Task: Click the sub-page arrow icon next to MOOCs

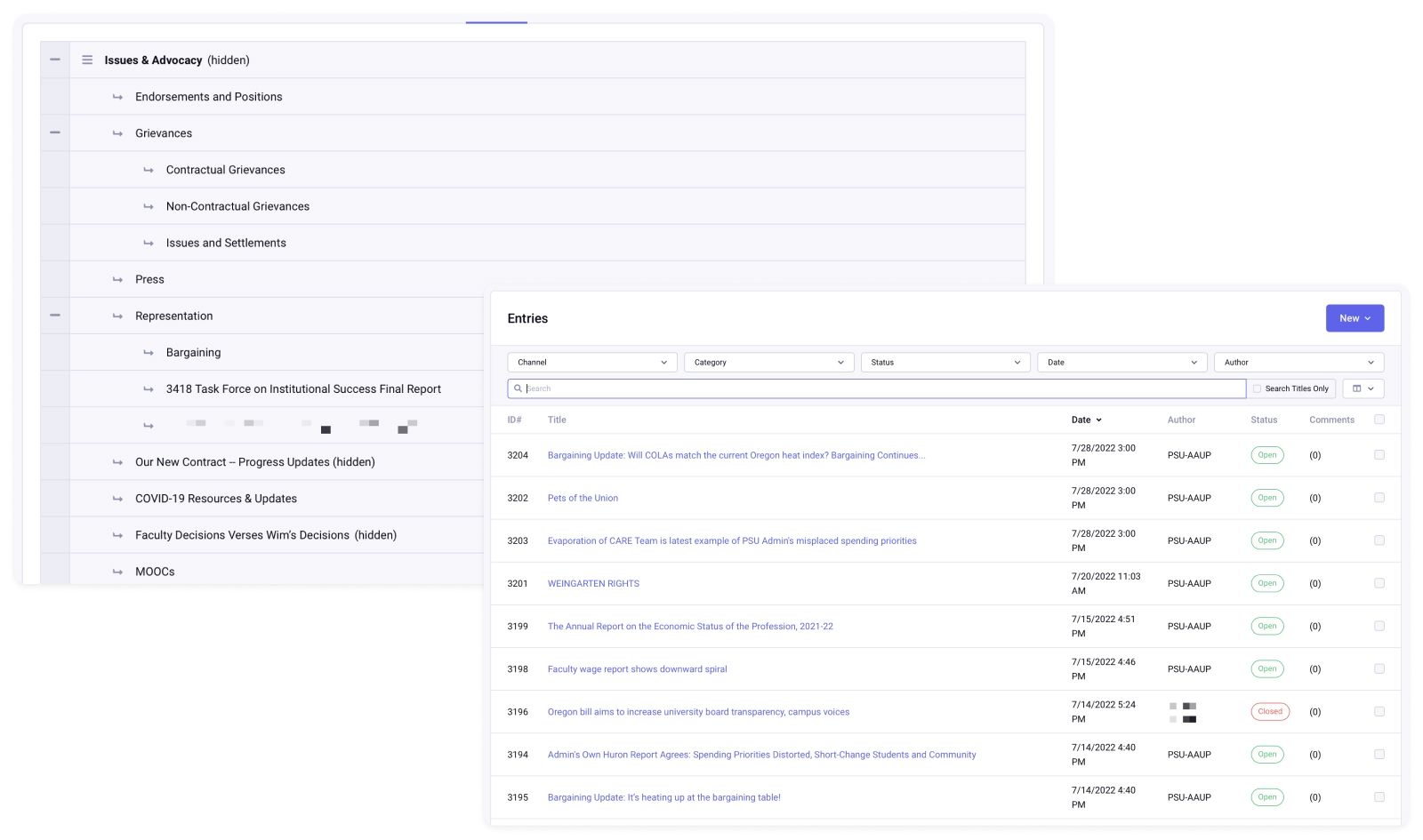Action: 117,572
